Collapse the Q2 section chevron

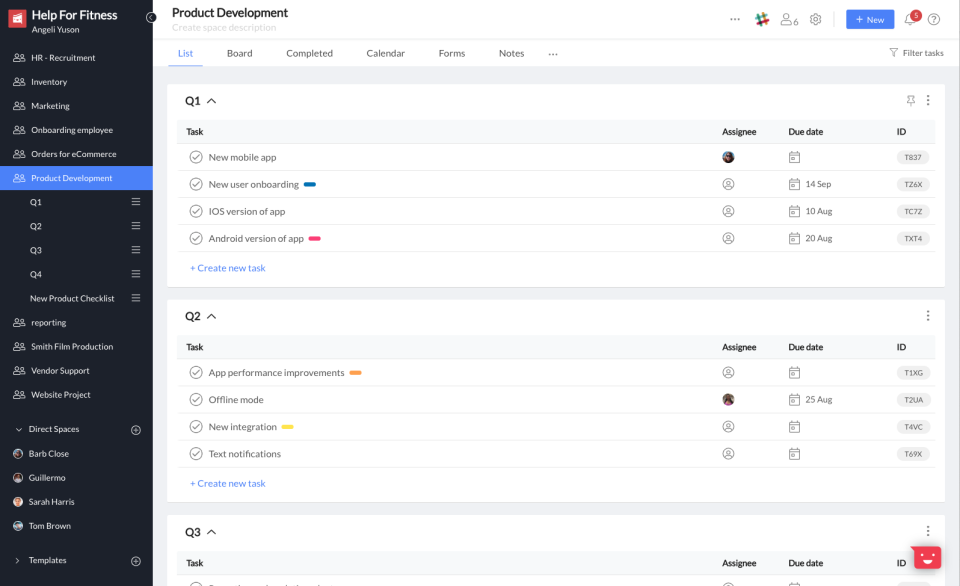pyautogui.click(x=209, y=315)
